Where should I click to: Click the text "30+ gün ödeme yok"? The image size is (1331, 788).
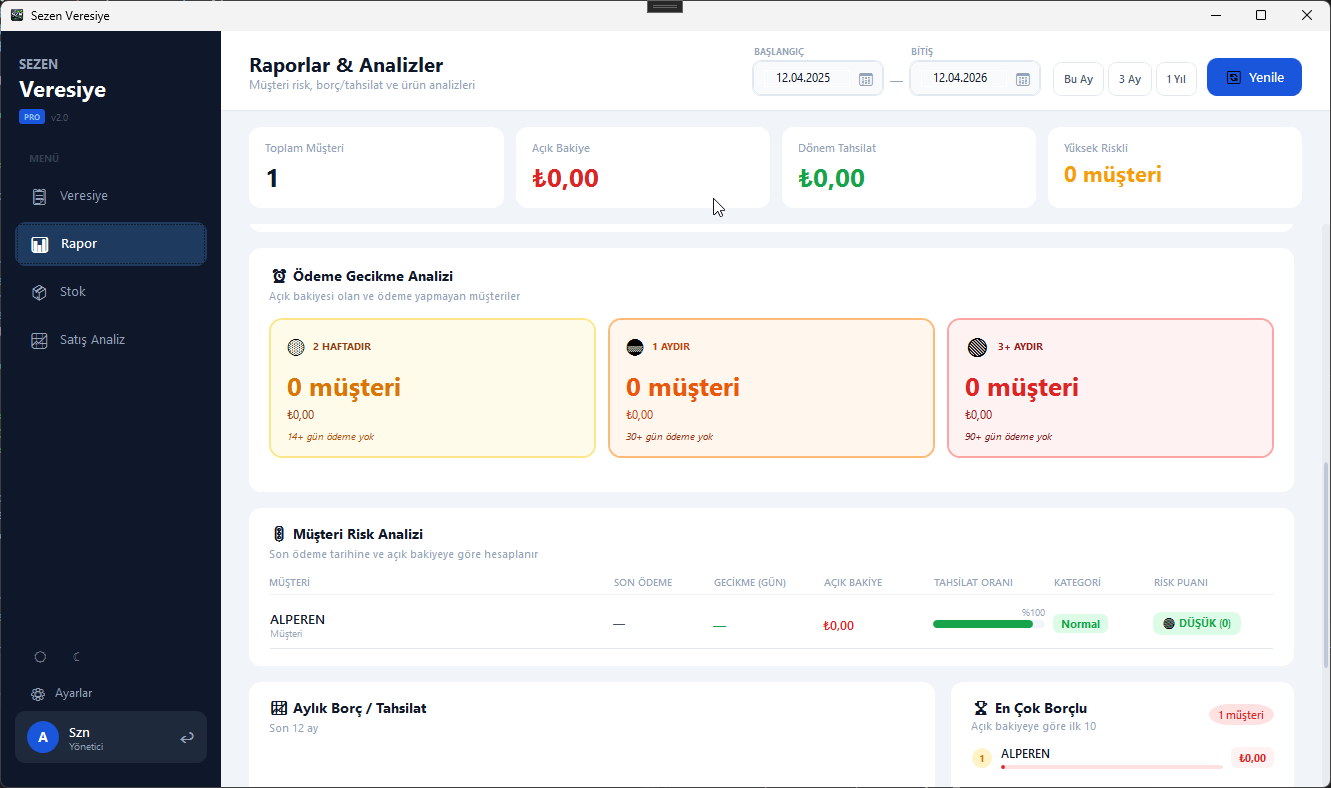[669, 437]
